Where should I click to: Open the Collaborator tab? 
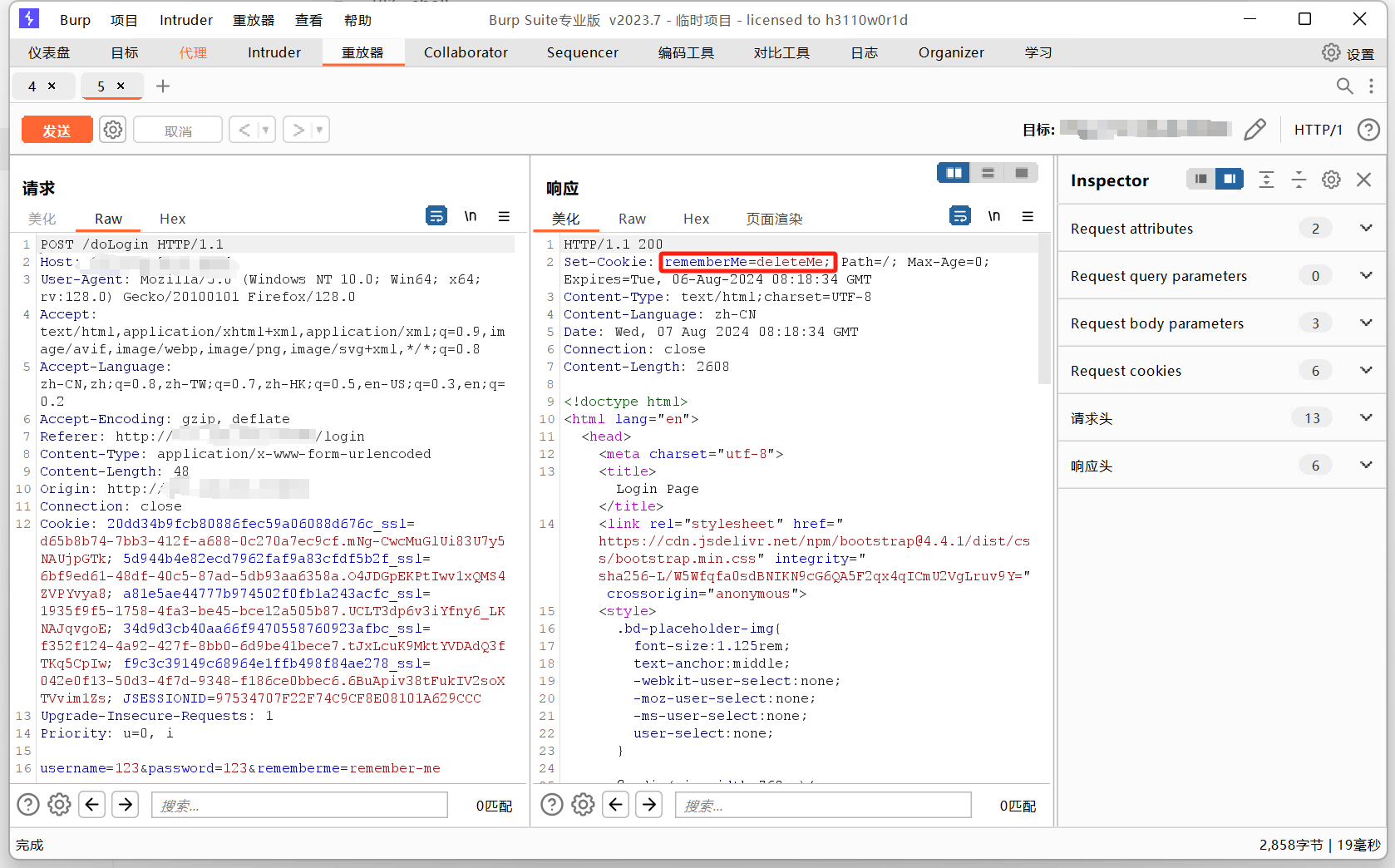click(x=466, y=52)
